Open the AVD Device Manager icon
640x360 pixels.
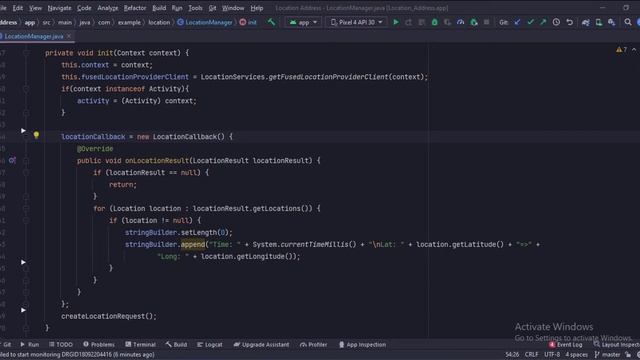(x=599, y=22)
